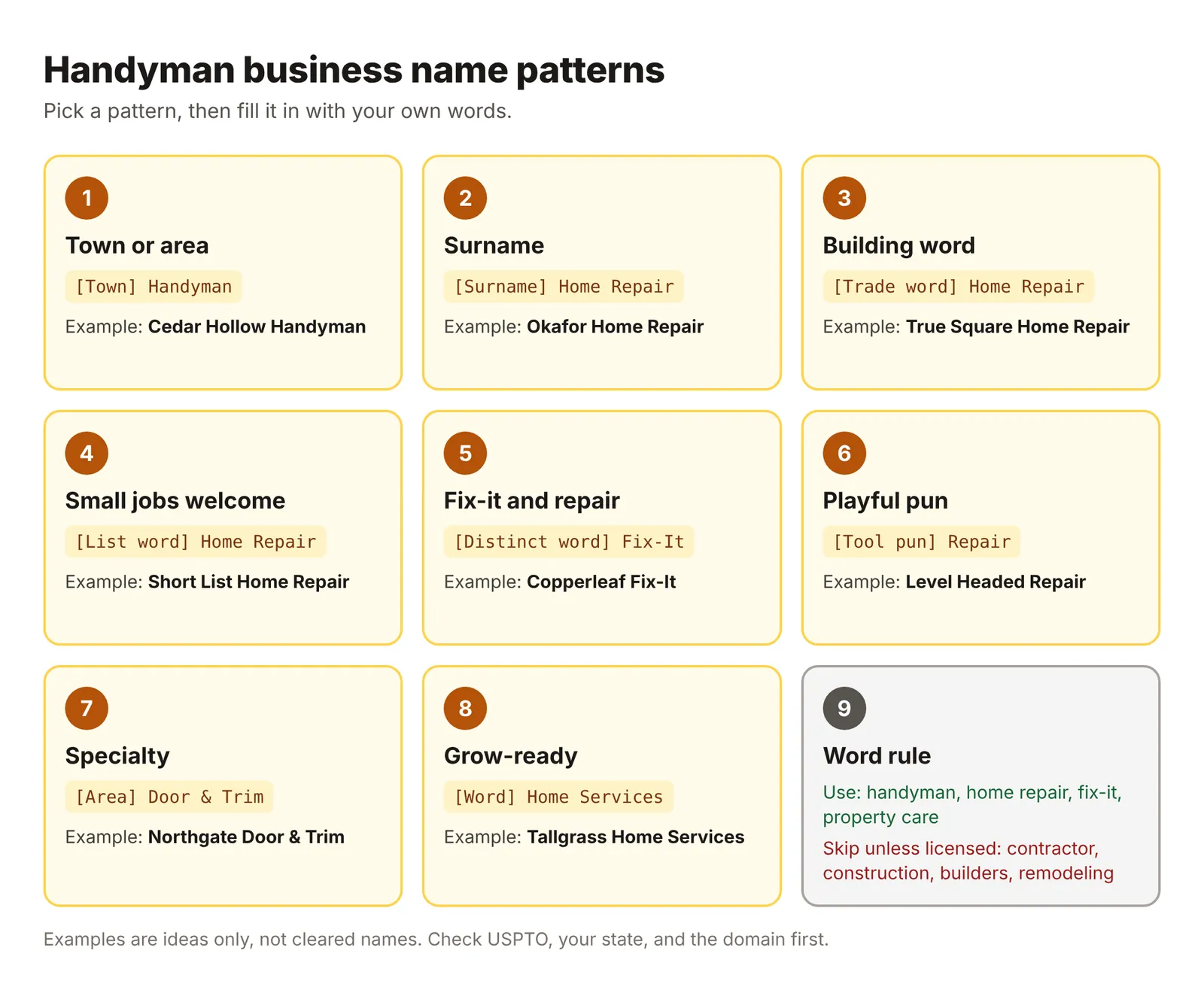The image size is (1204, 987).
Task: Click the '[Tool pun] Repair' pattern code
Action: click(922, 542)
